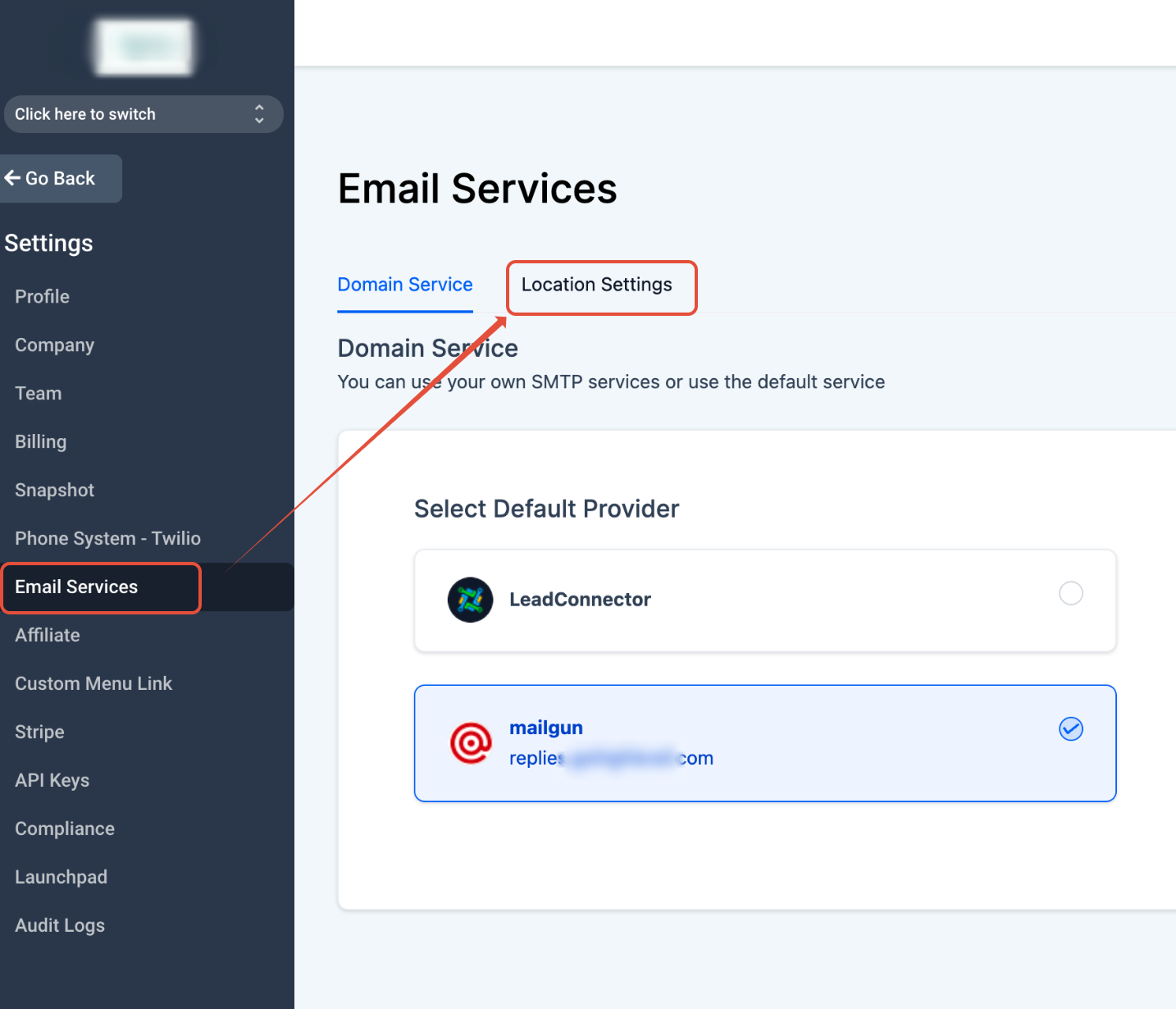Open the Domain Service tab
1176x1009 pixels.
(404, 285)
